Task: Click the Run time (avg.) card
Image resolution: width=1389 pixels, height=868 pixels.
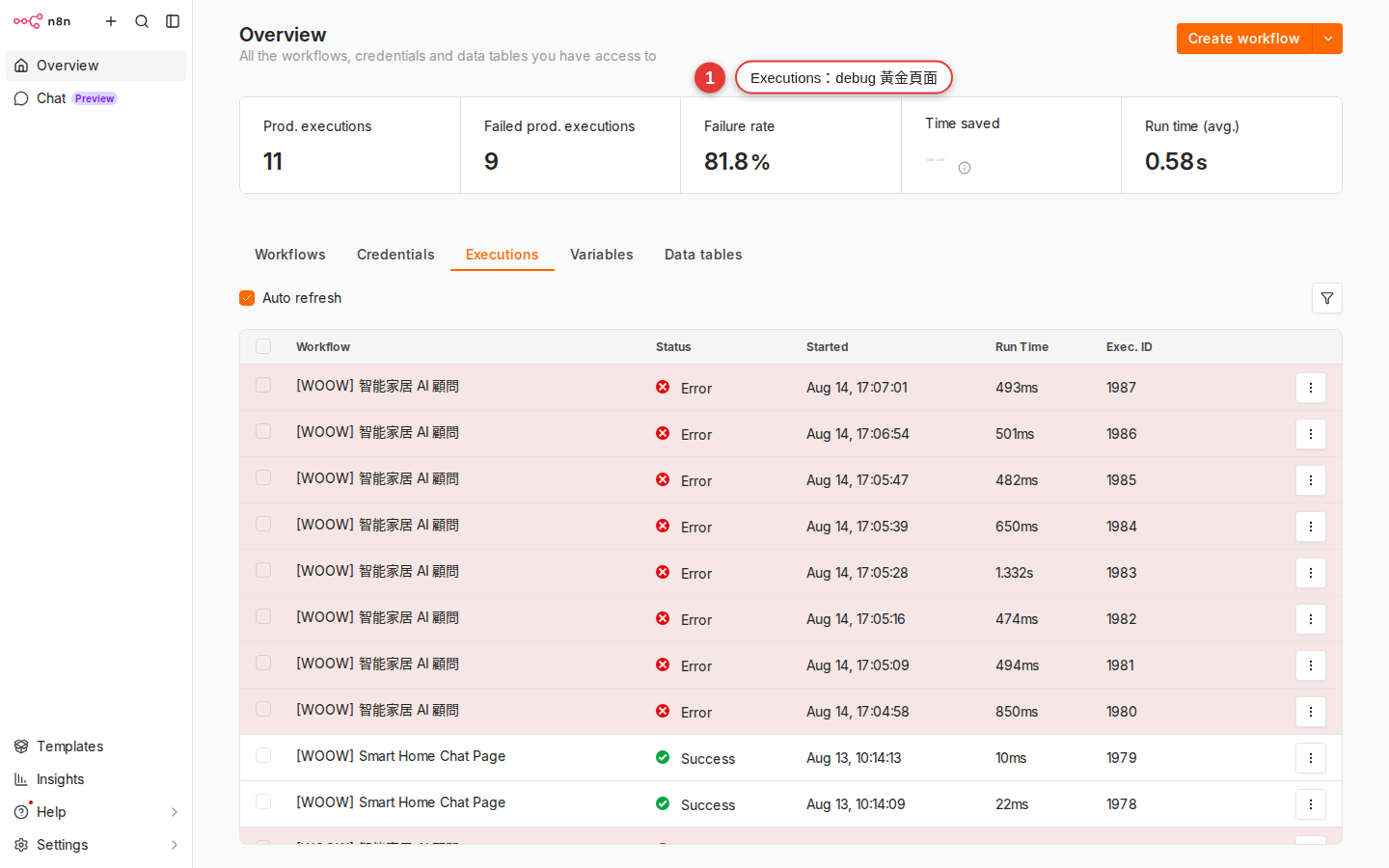Action: (1232, 146)
